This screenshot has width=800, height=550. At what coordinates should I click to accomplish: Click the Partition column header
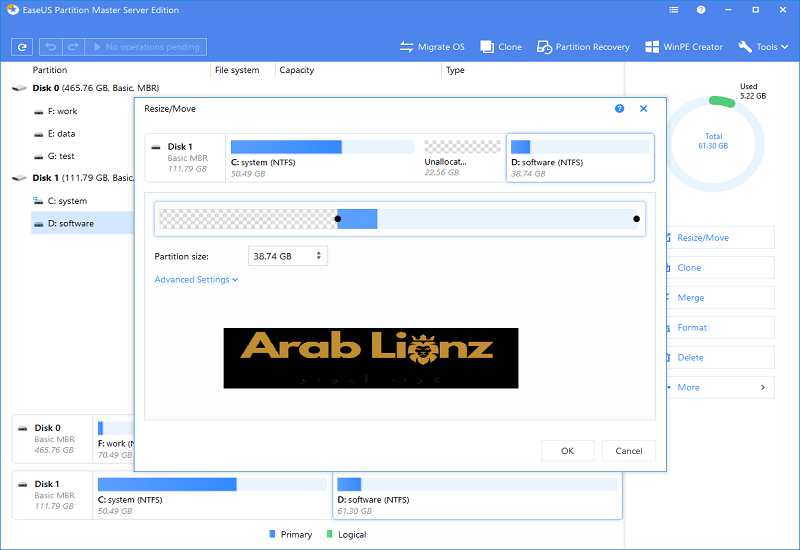pos(49,70)
